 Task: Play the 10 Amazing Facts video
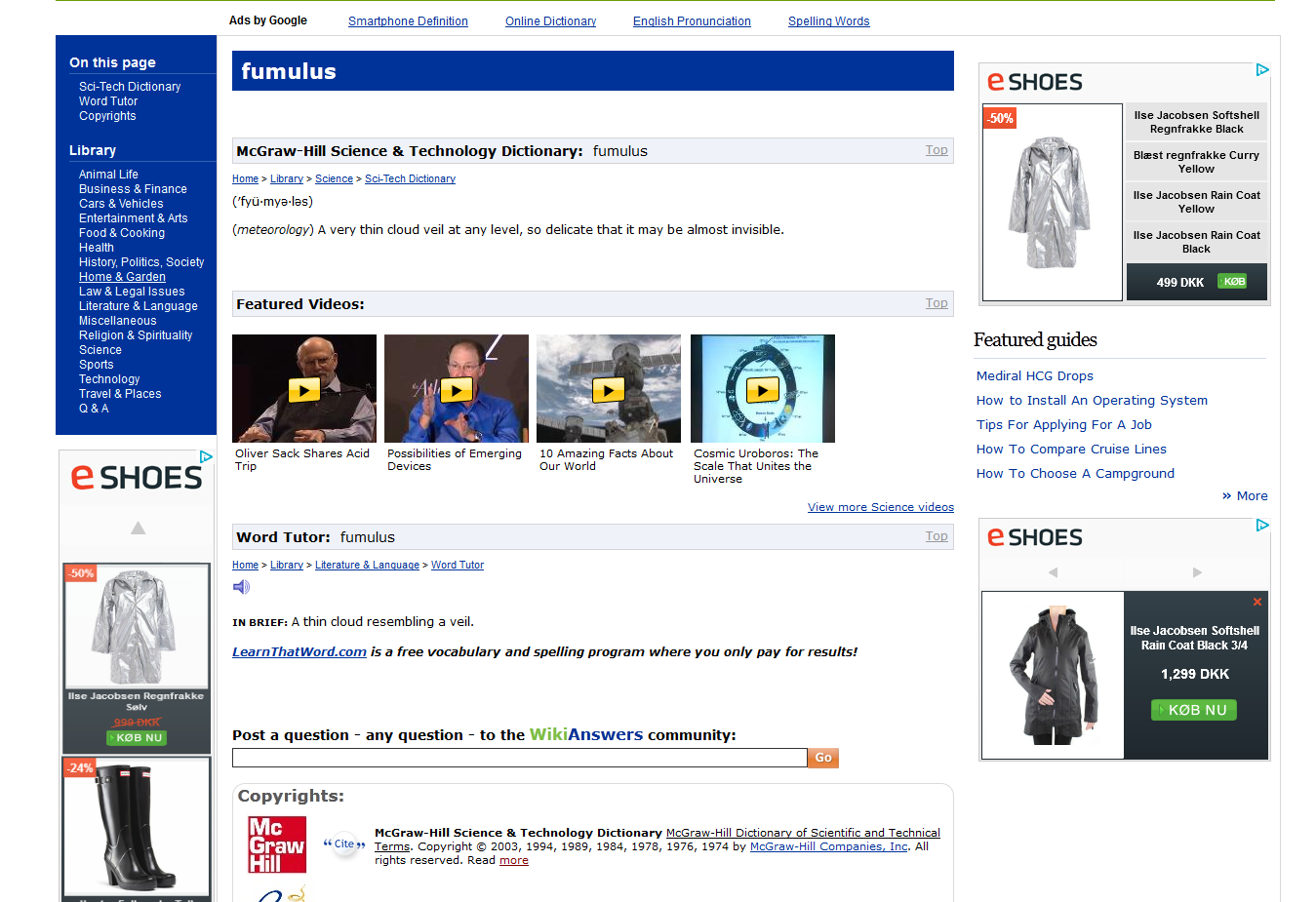[x=609, y=390]
